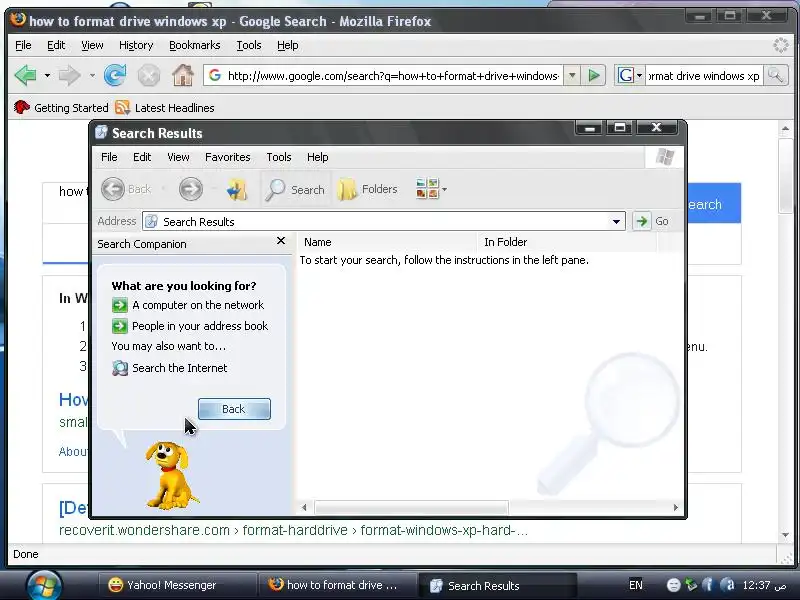The height and width of the screenshot is (600, 800).
Task: Toggle the Folders pane button
Action: coord(367,189)
